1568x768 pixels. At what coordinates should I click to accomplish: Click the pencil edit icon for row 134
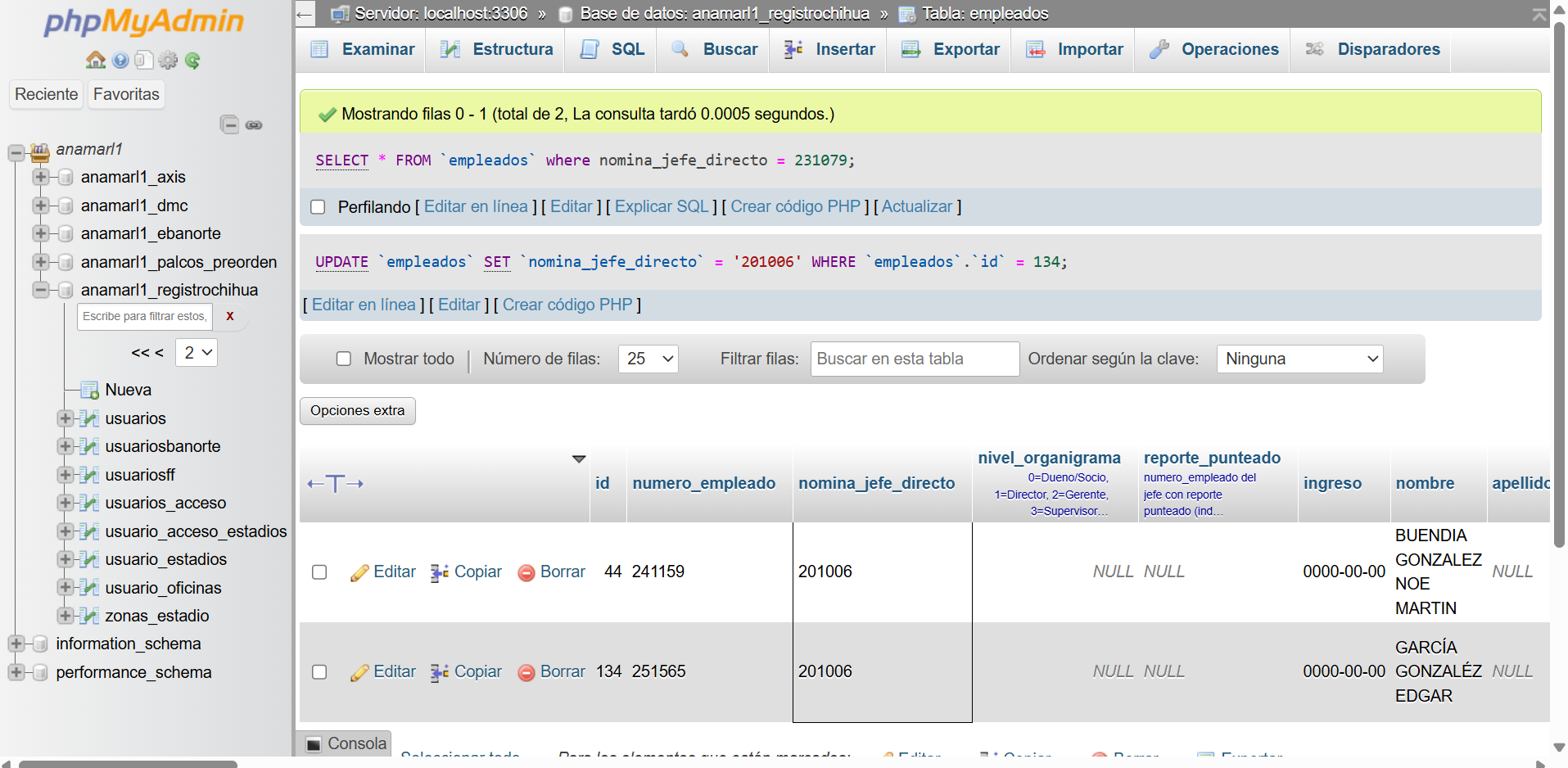pyautogui.click(x=359, y=672)
